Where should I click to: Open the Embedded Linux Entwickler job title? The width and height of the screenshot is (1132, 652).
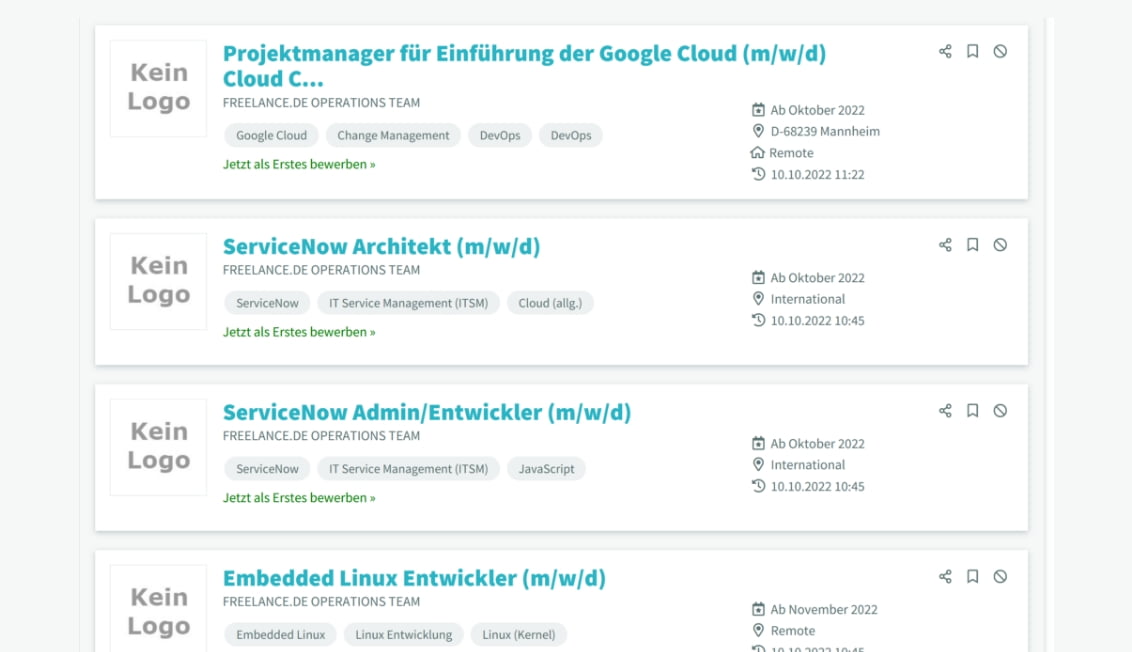[x=414, y=579]
